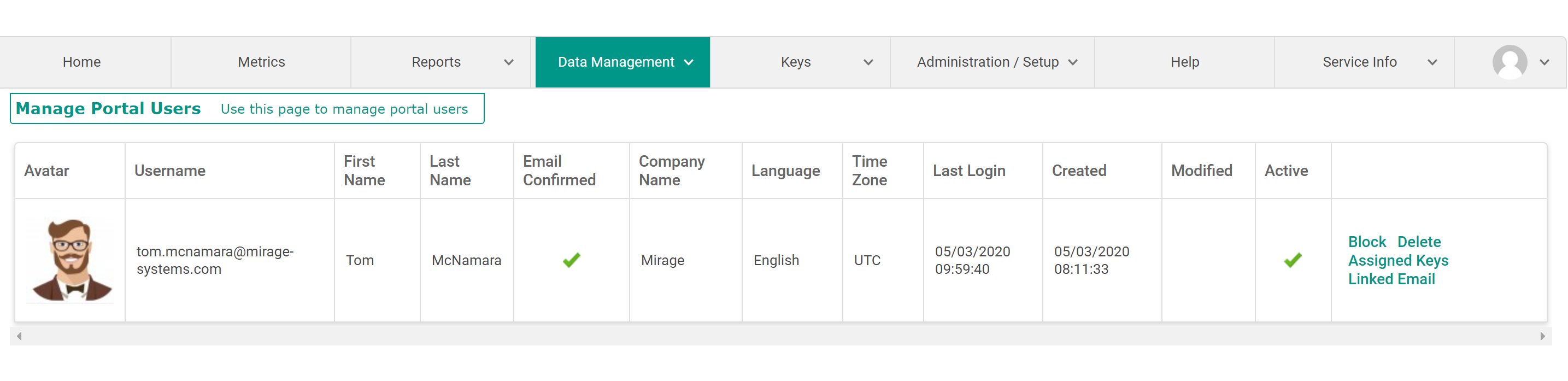This screenshot has height=381, width=1568.
Task: Open the Metrics page
Action: [261, 62]
